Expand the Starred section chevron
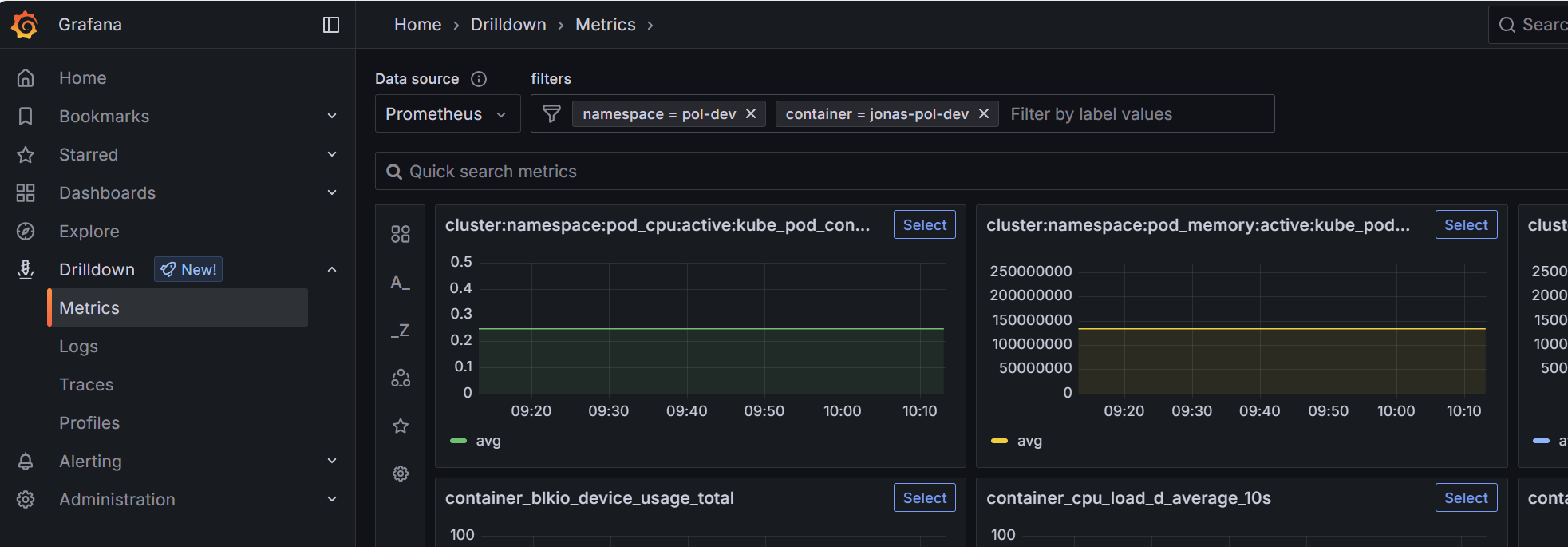This screenshot has height=547, width=1568. (x=332, y=155)
